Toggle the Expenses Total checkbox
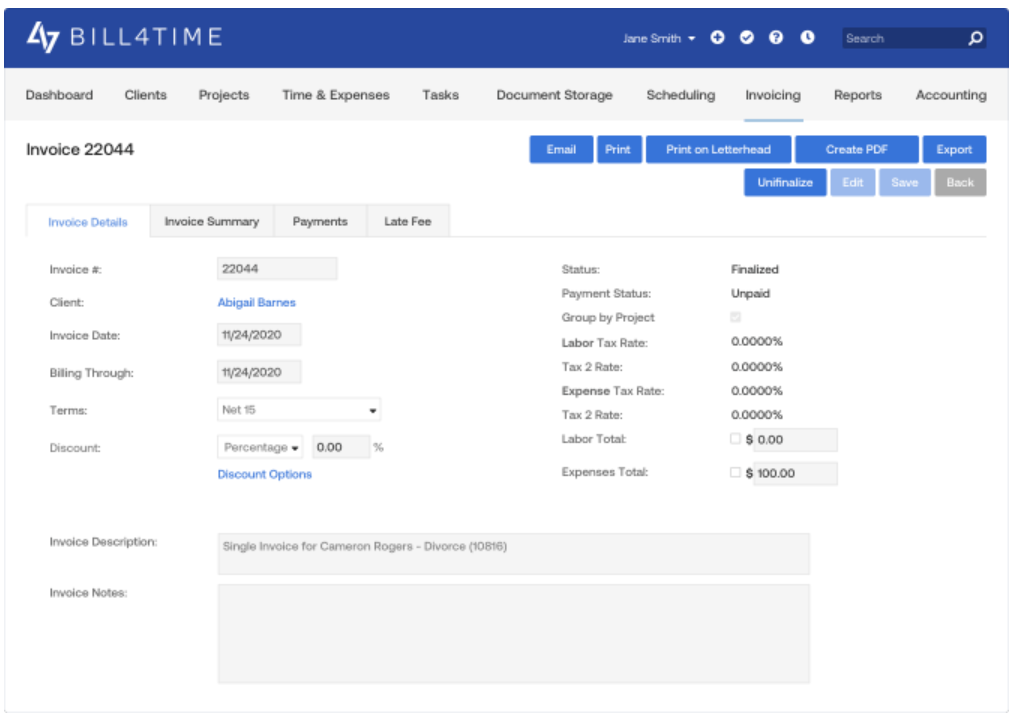This screenshot has width=1014, height=720. point(735,472)
